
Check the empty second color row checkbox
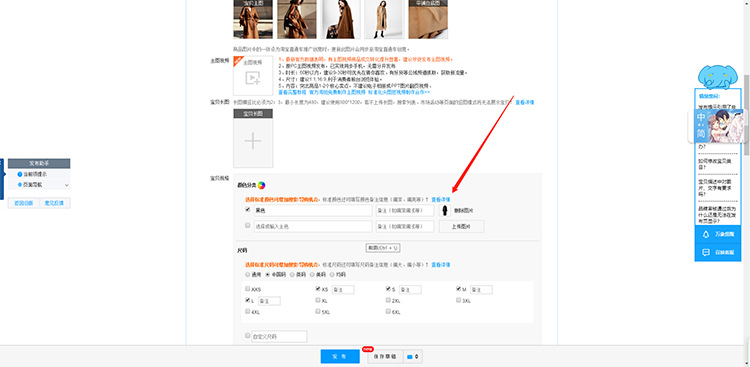click(247, 225)
